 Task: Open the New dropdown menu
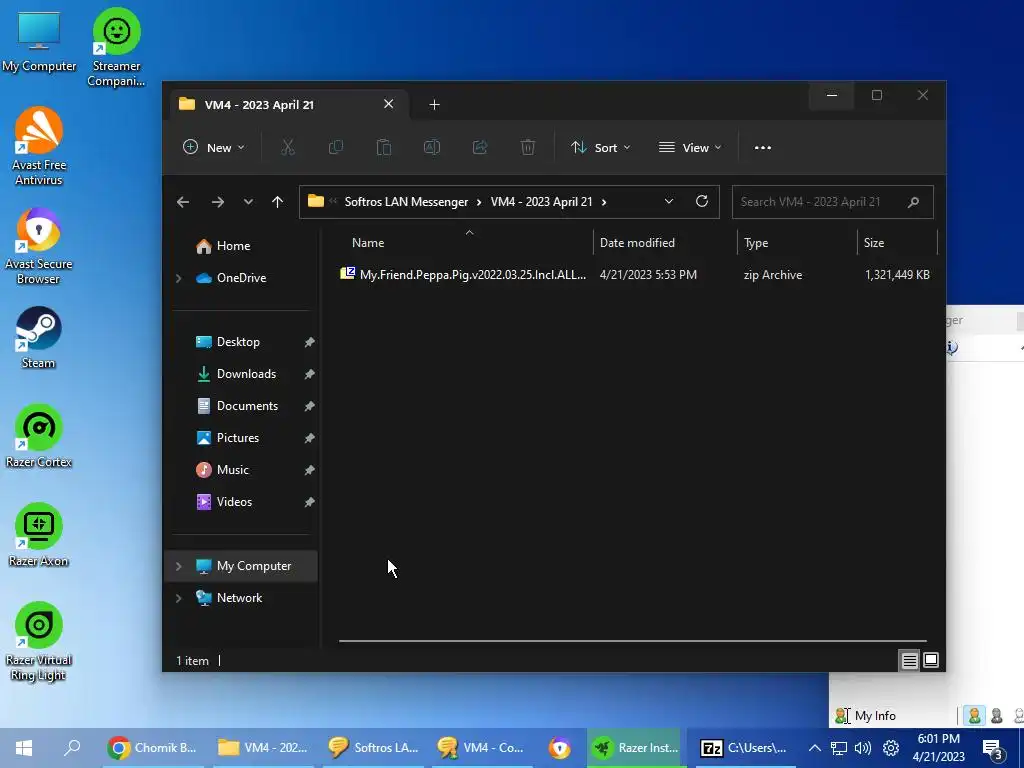click(214, 148)
